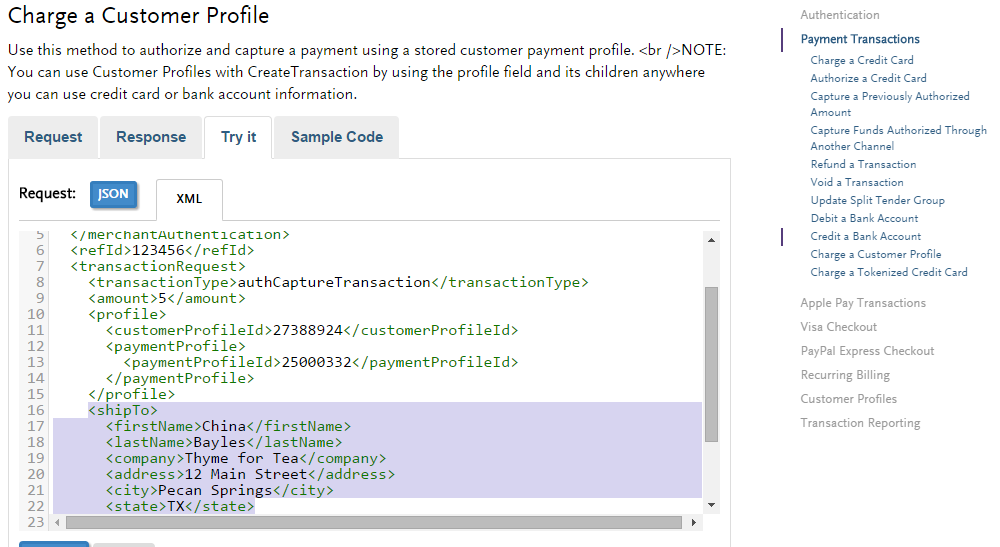The width and height of the screenshot is (1000, 547).
Task: Click the horizontal scrollbar's left arrow
Action: tap(57, 523)
